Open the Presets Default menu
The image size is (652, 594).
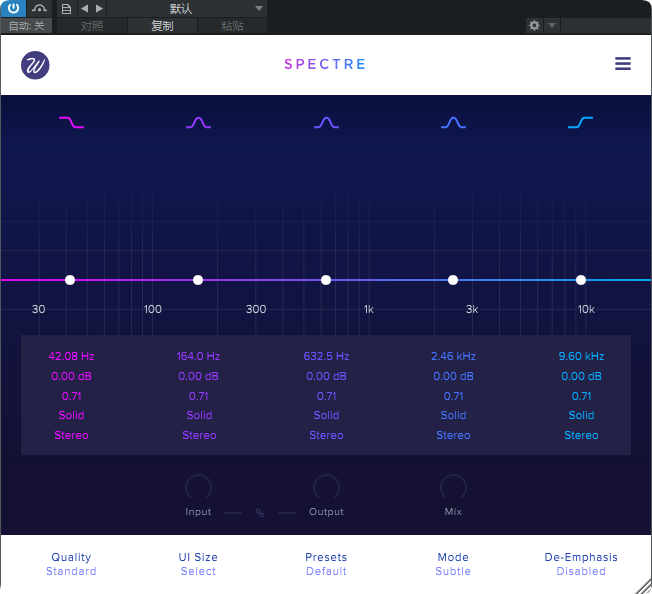326,564
